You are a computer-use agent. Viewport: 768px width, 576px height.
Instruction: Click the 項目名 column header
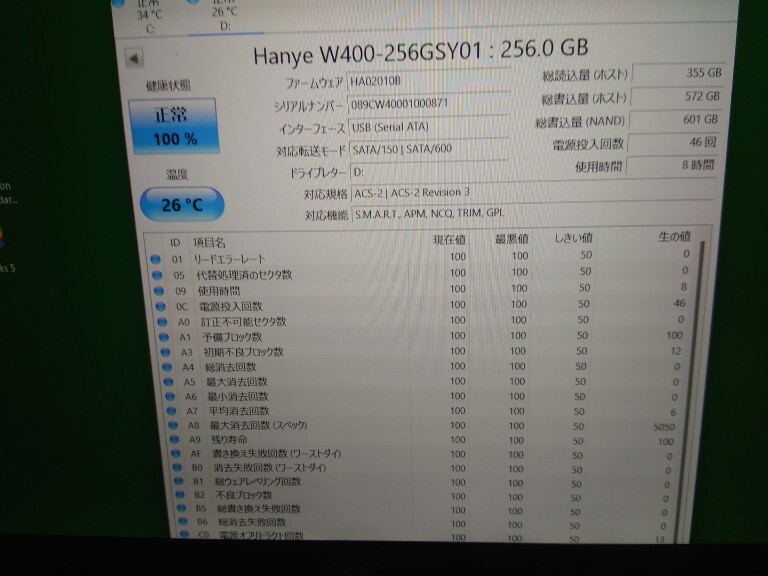(209, 242)
